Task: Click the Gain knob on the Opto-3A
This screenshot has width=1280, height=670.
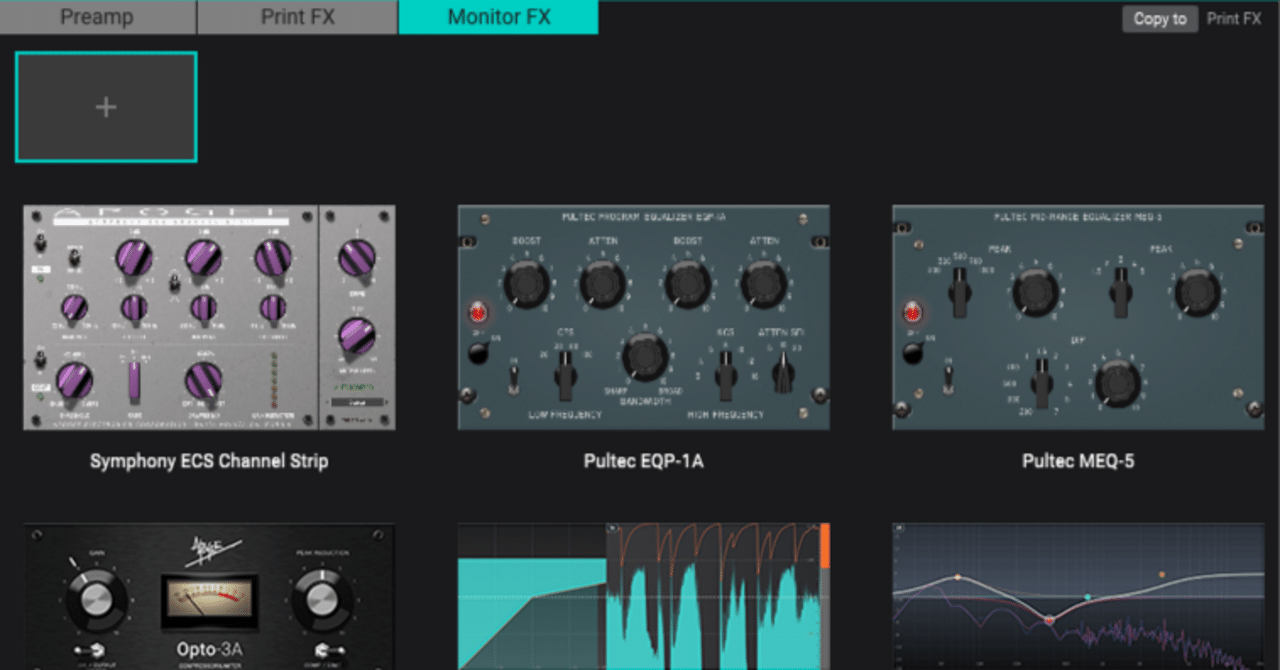Action: tap(95, 600)
